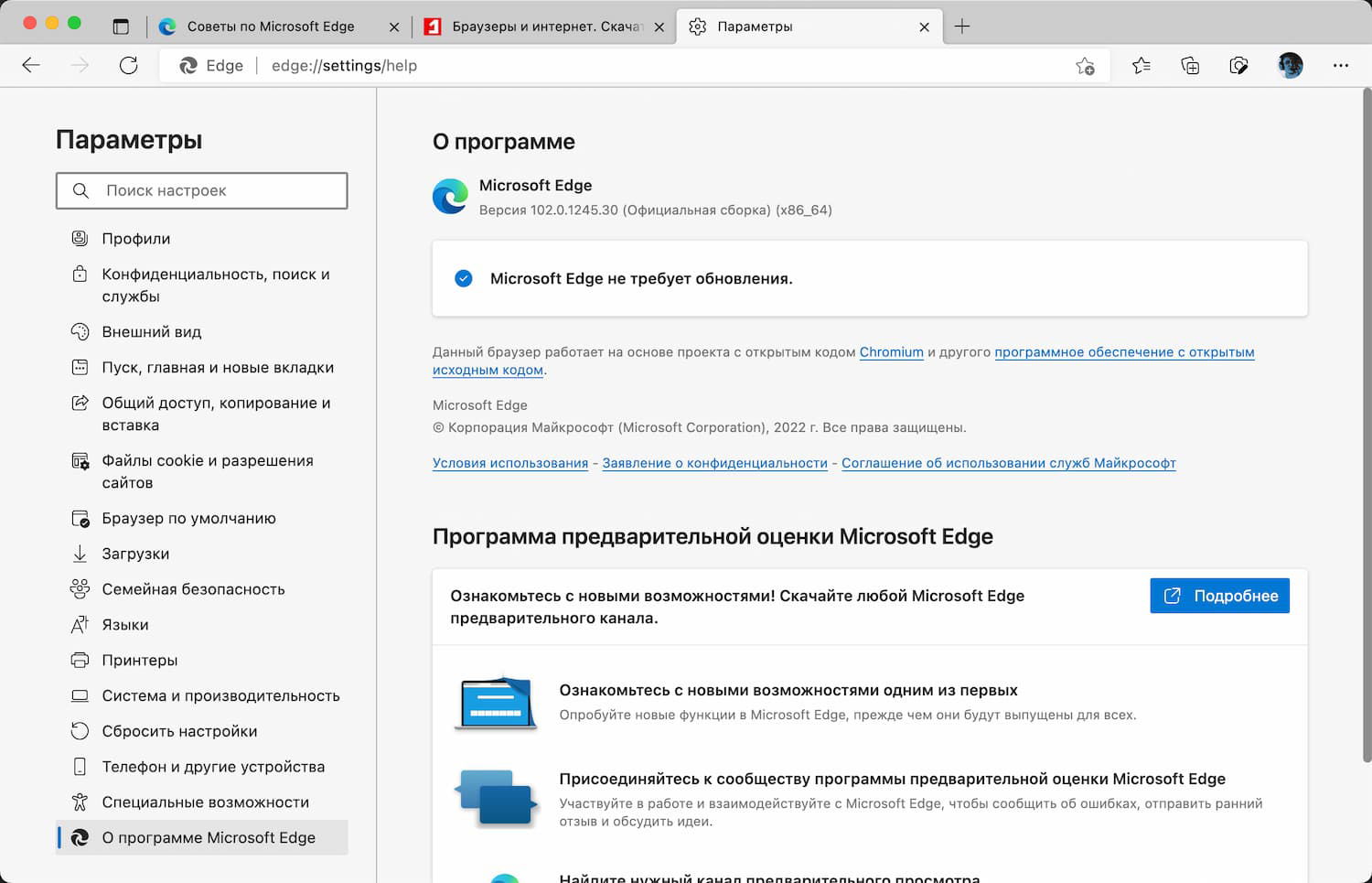Open the Edge settings and more menu
Image resolution: width=1372 pixels, height=883 pixels.
1340,65
